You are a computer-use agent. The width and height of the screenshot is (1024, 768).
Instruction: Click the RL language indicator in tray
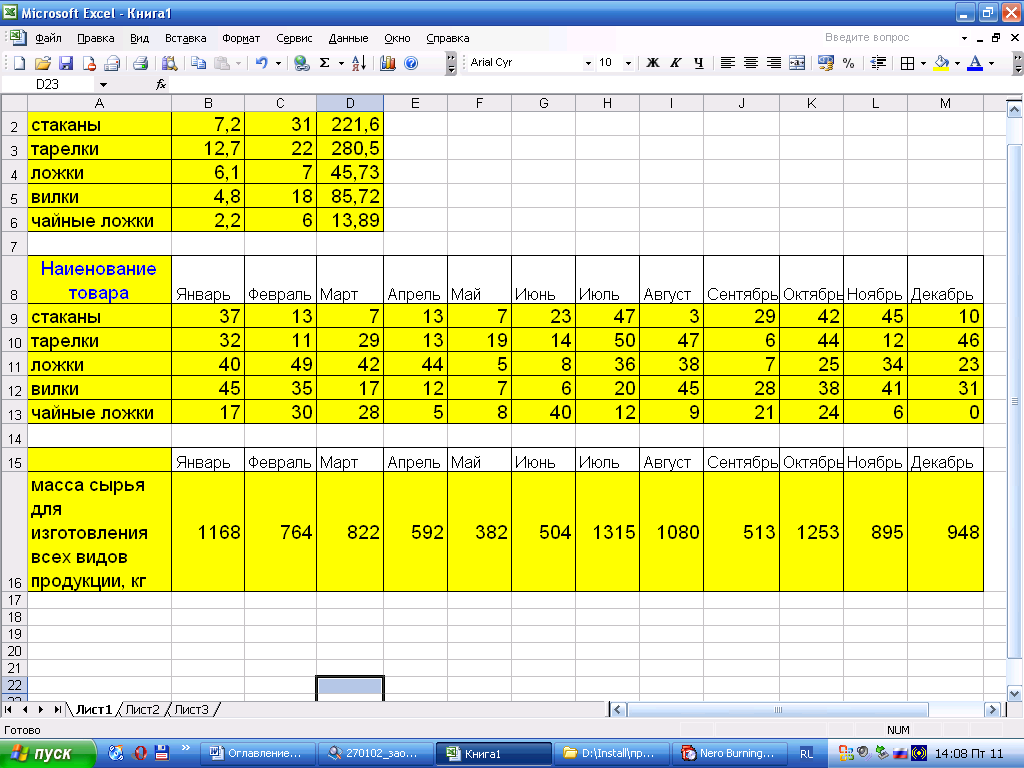[x=807, y=754]
